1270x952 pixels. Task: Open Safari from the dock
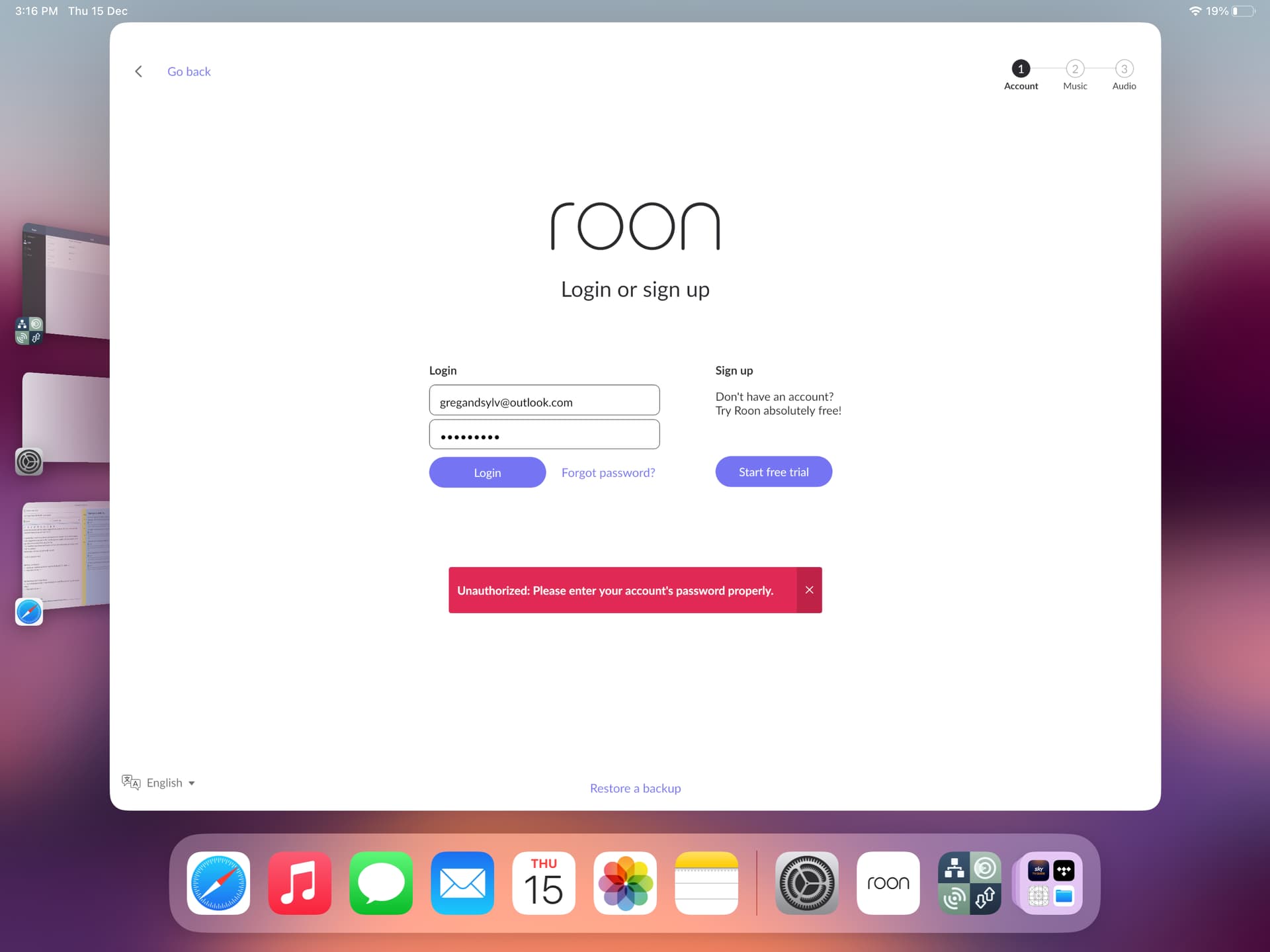point(218,883)
